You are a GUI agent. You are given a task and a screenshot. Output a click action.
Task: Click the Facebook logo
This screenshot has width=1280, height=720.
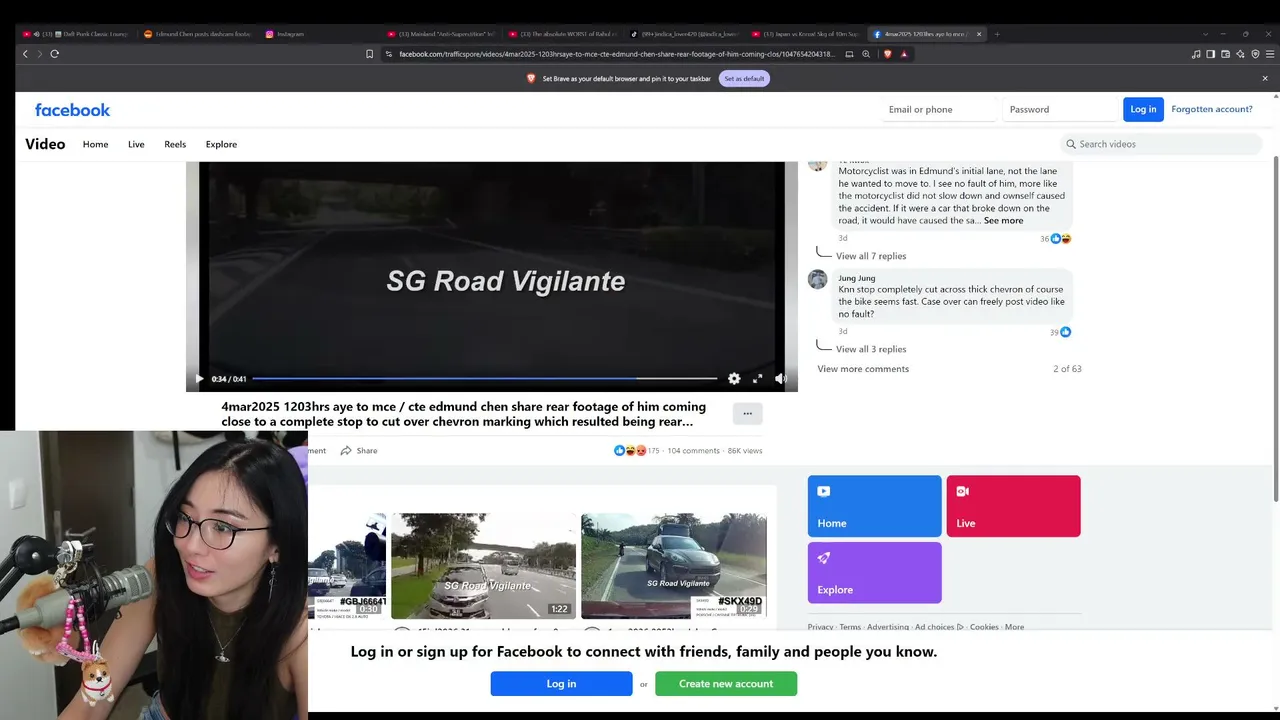click(72, 110)
